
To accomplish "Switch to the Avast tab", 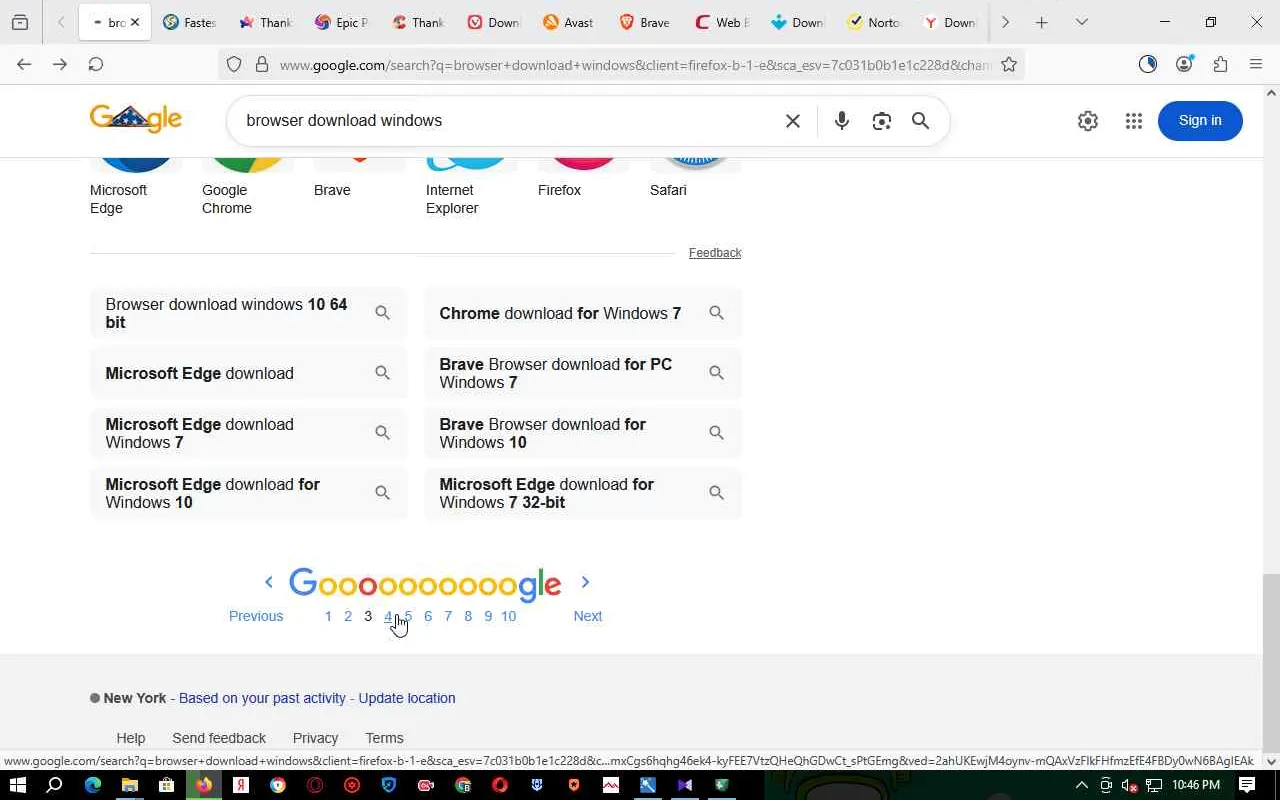I will click(x=571, y=22).
